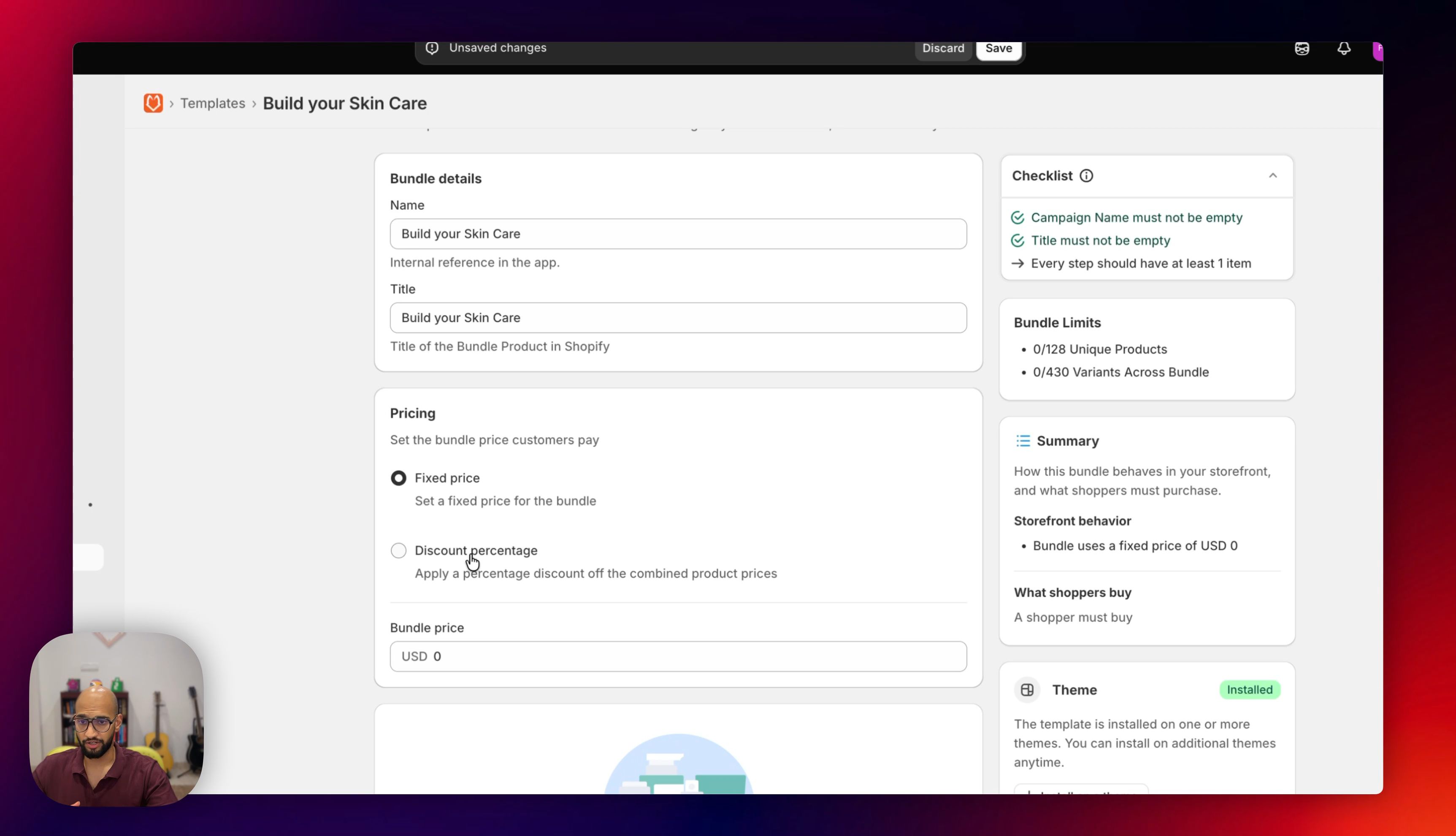Click the 'Build your Skin Care' page heading

(x=345, y=103)
